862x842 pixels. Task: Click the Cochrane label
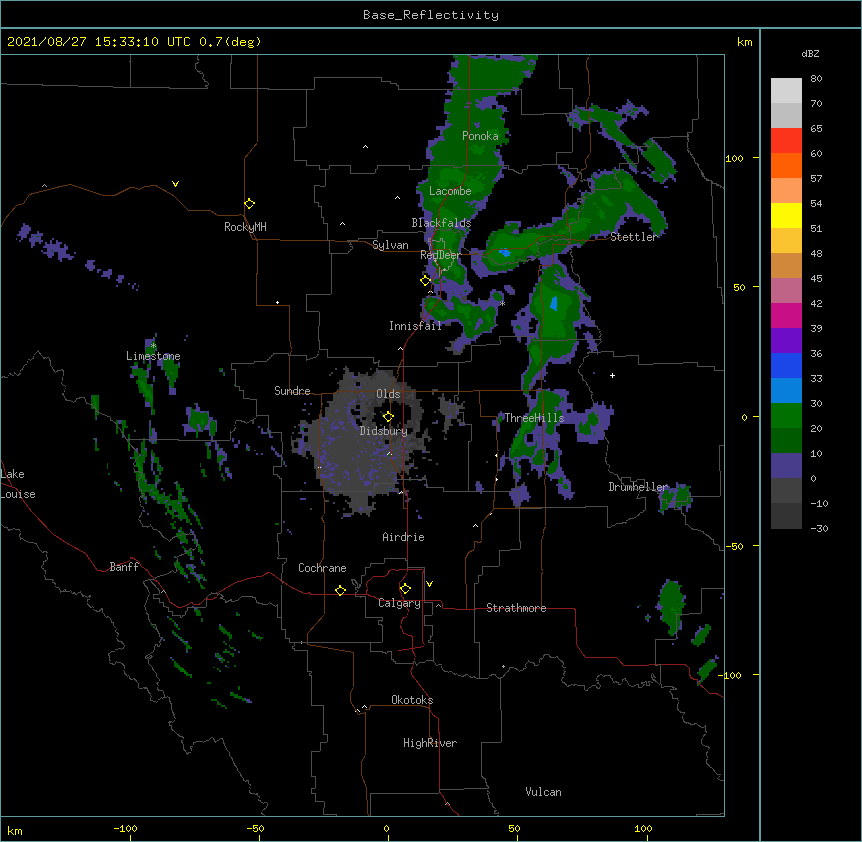coord(322,568)
